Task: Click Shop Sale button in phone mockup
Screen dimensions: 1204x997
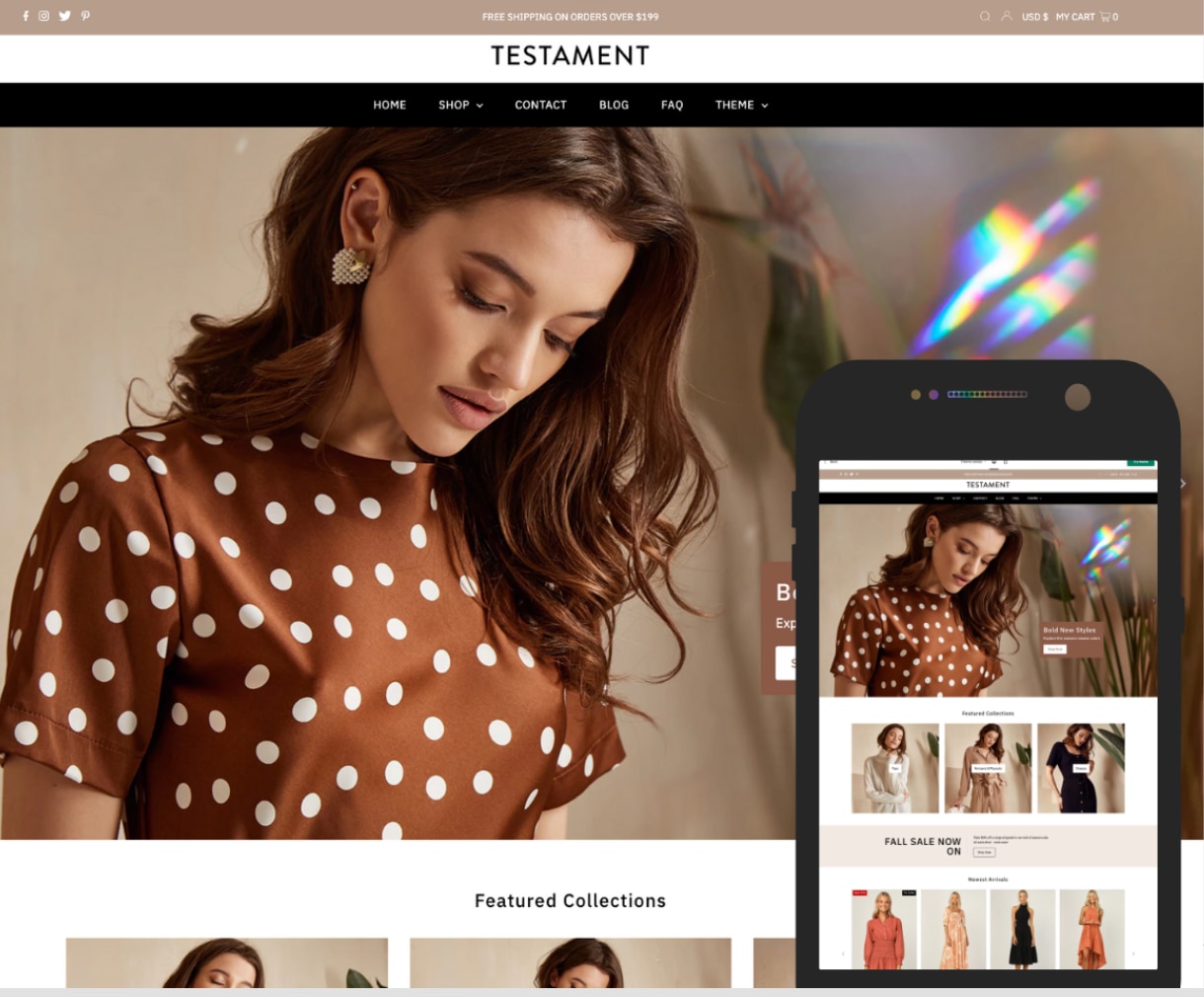Action: (984, 852)
